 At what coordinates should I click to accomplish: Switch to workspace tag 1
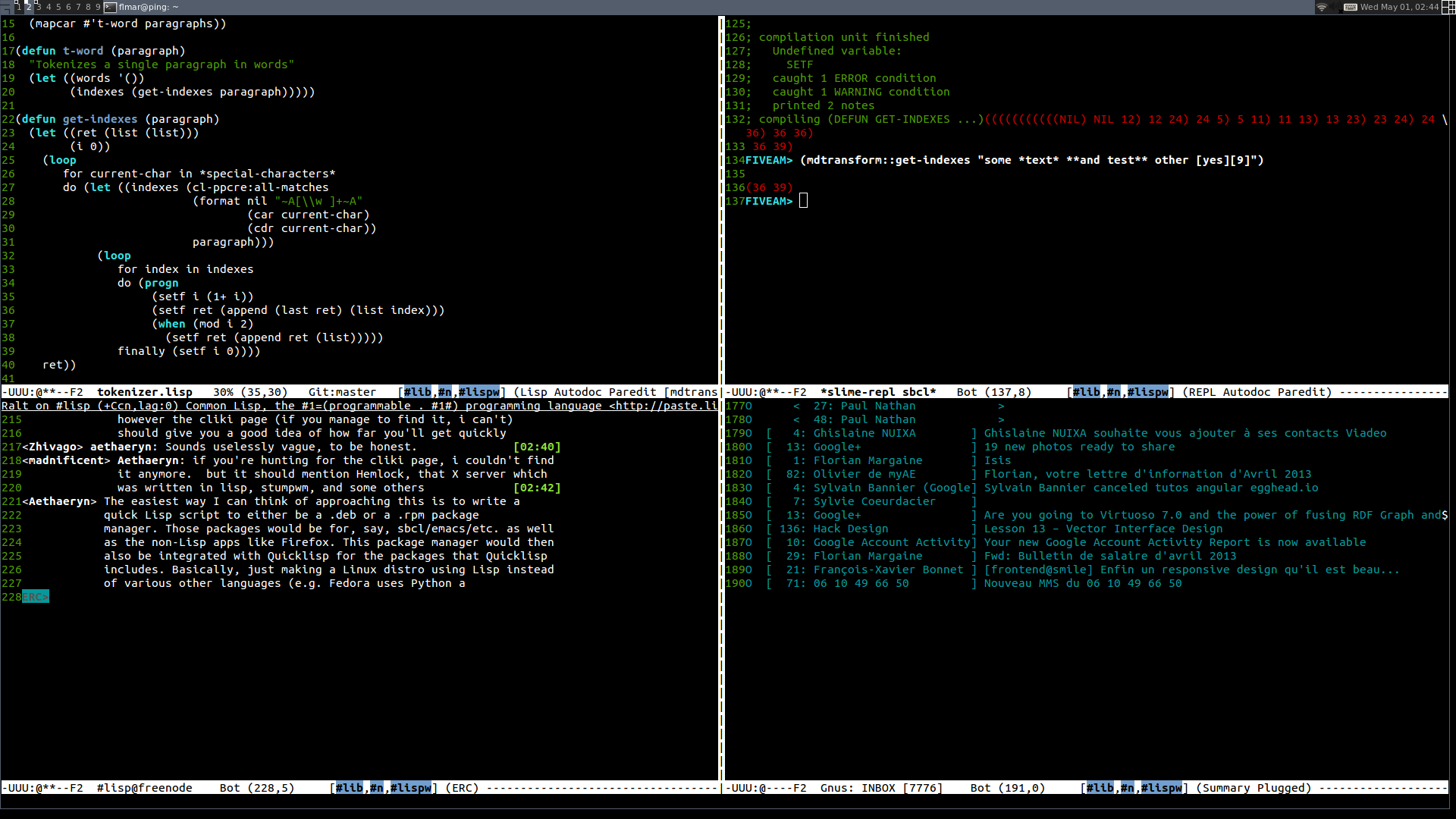point(19,7)
